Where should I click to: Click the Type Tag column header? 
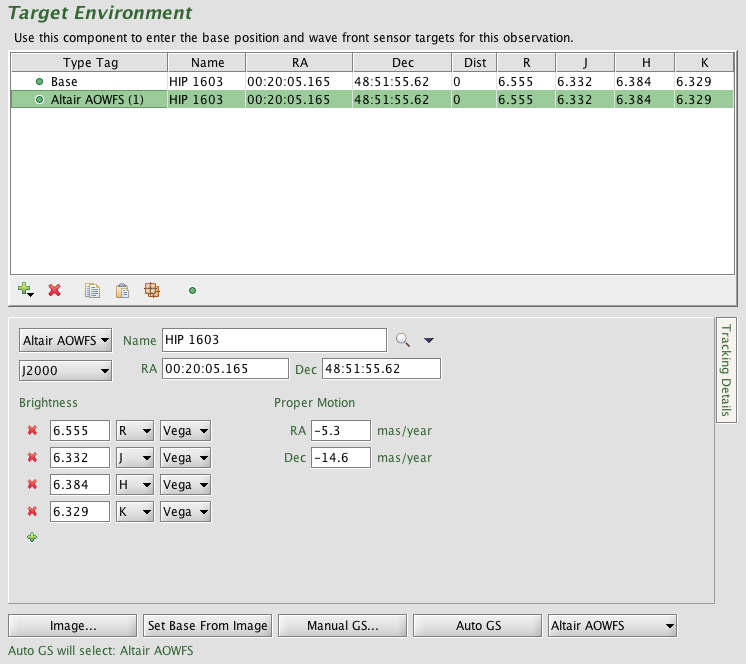(89, 62)
